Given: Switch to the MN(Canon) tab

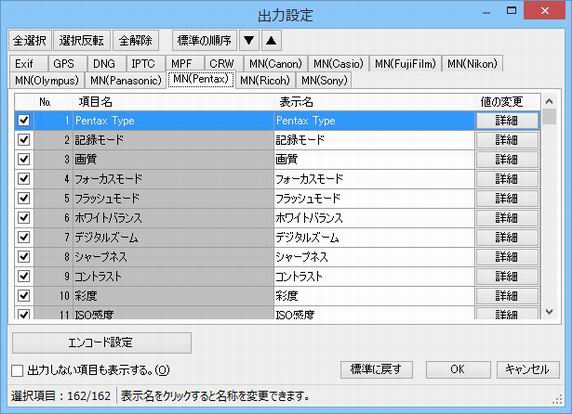Looking at the screenshot, I should tap(276, 64).
